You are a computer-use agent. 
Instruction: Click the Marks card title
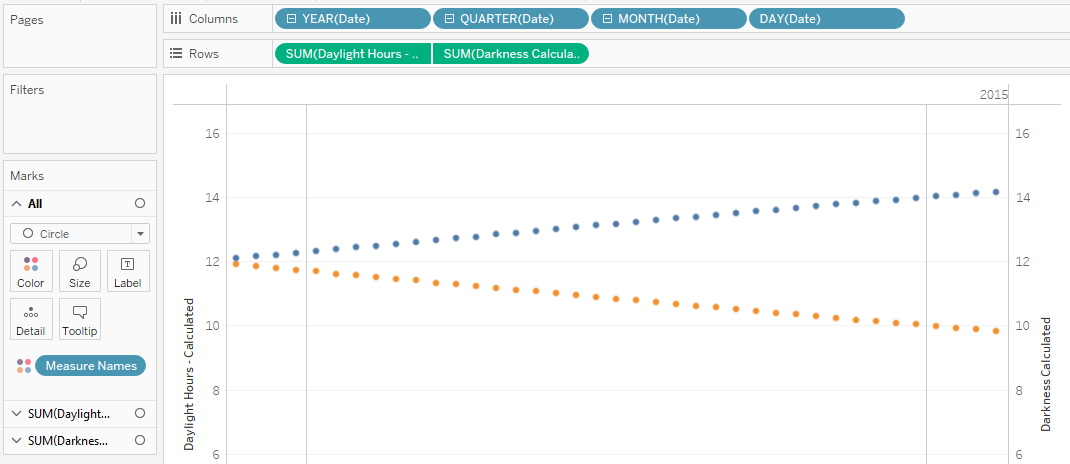click(27, 175)
